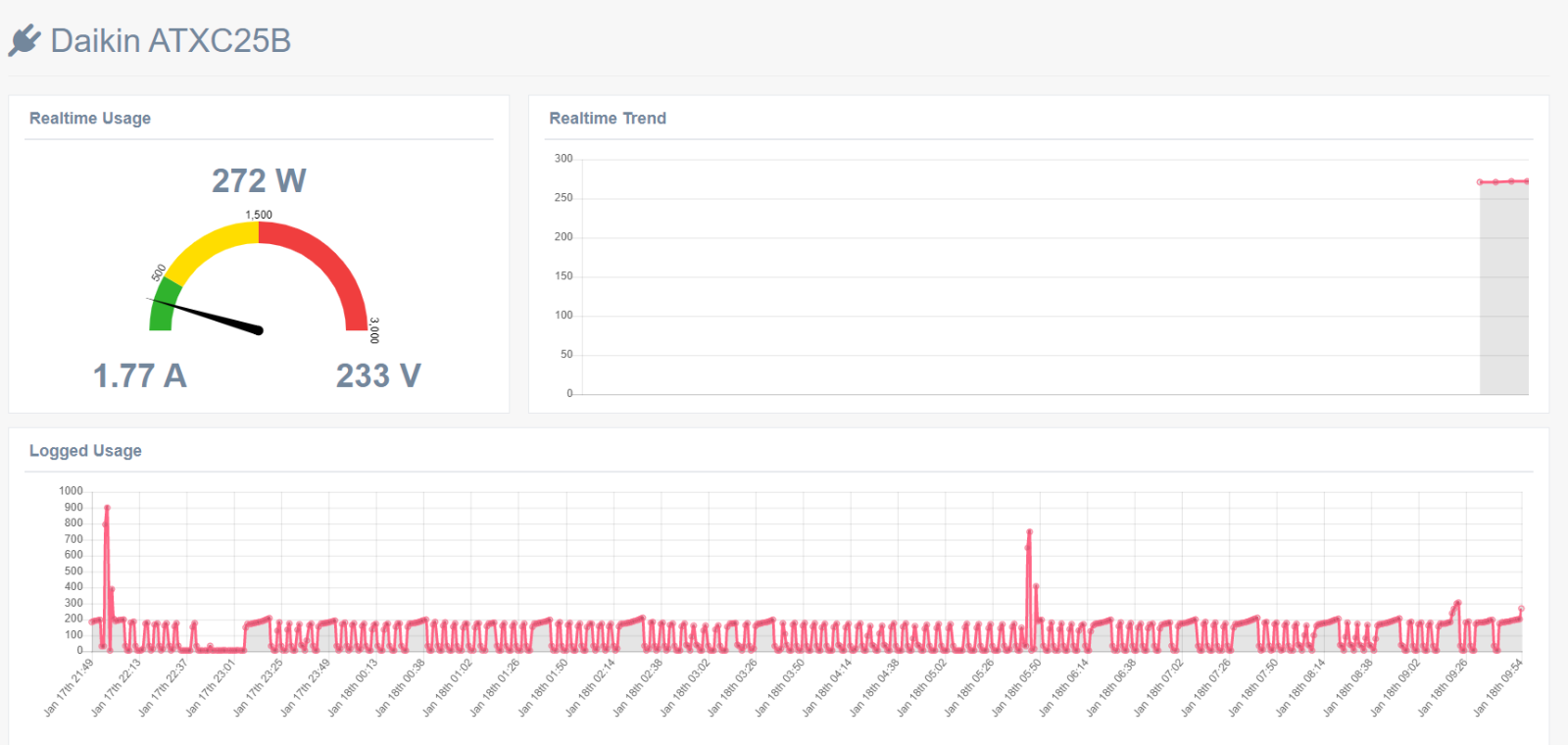Click the rightmost data point in Realtime Trend
Image resolution: width=1568 pixels, height=745 pixels.
(x=1527, y=181)
